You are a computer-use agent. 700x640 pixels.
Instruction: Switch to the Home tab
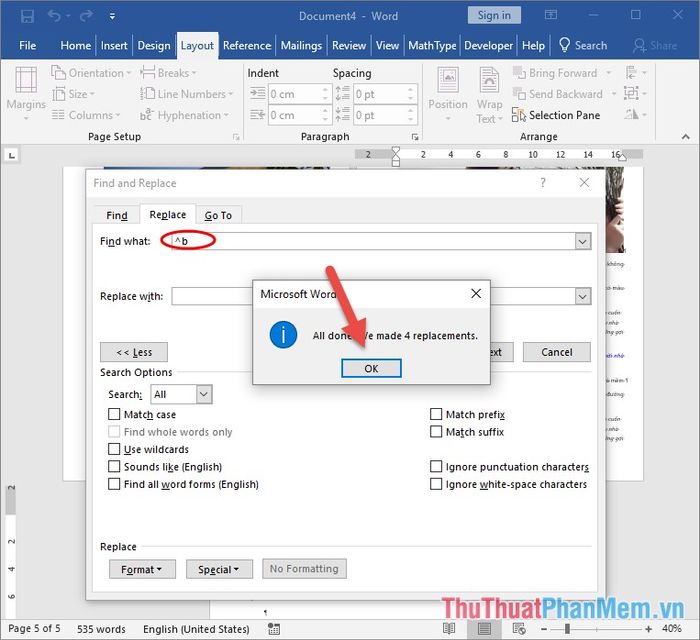click(x=75, y=46)
